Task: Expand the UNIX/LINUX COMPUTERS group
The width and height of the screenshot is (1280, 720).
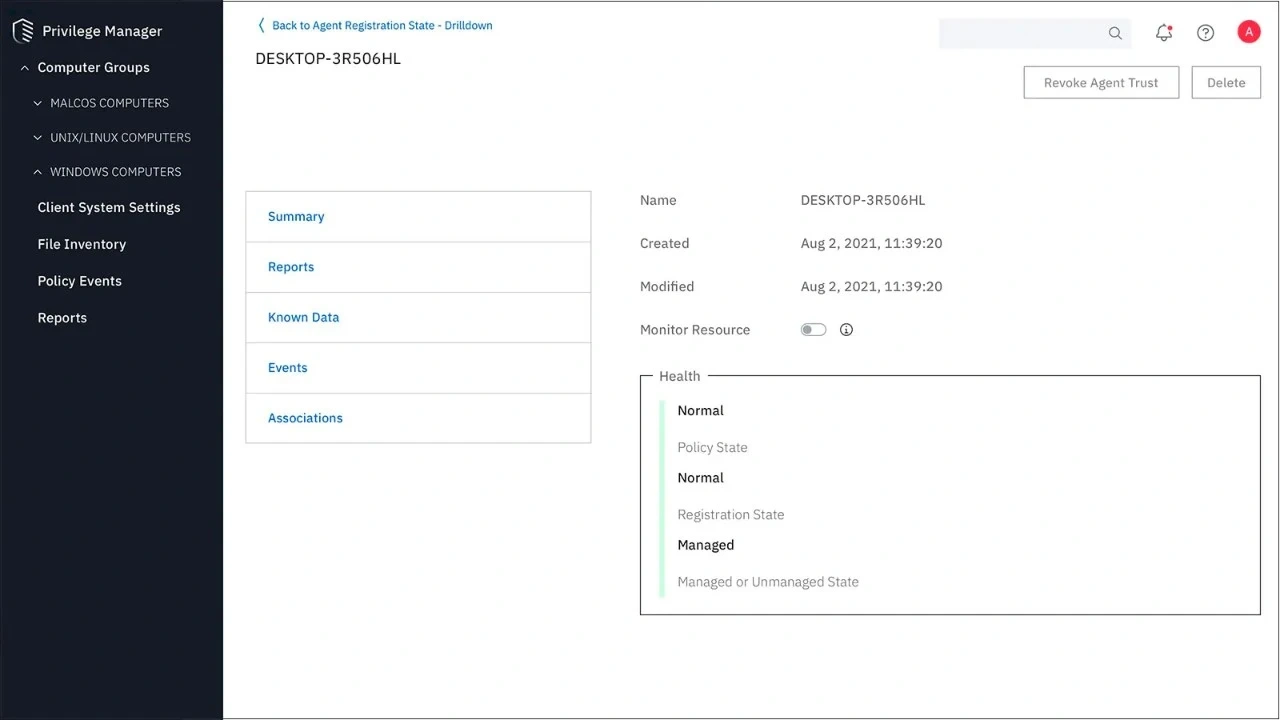Action: click(x=38, y=138)
